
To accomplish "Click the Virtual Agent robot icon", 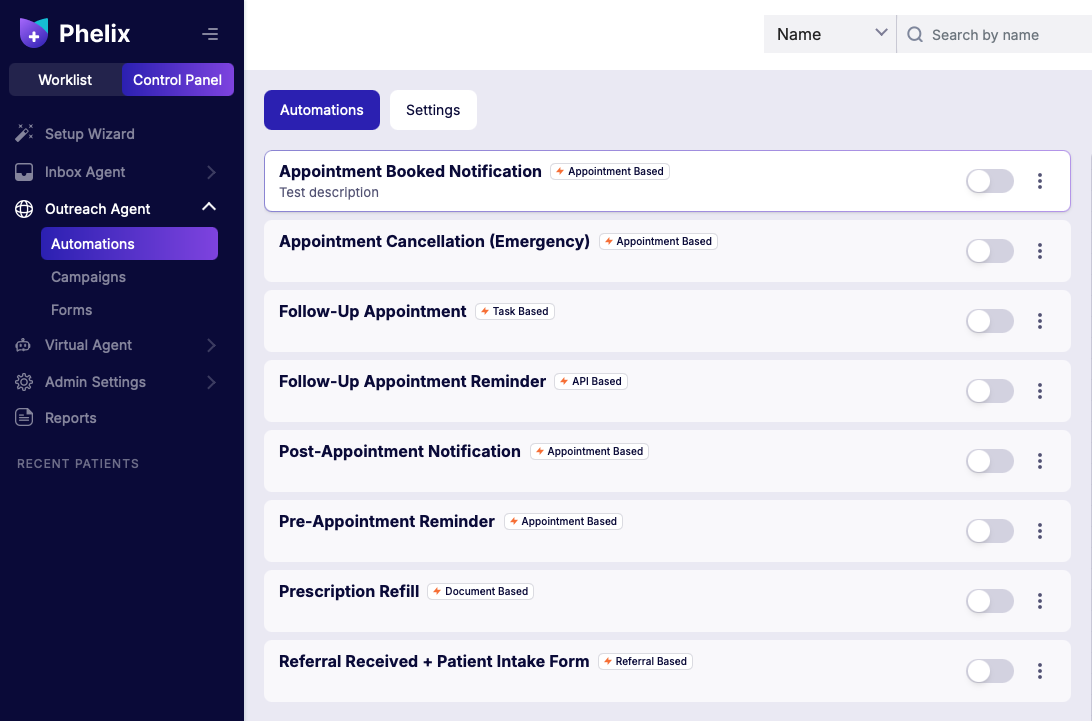I will [x=24, y=345].
